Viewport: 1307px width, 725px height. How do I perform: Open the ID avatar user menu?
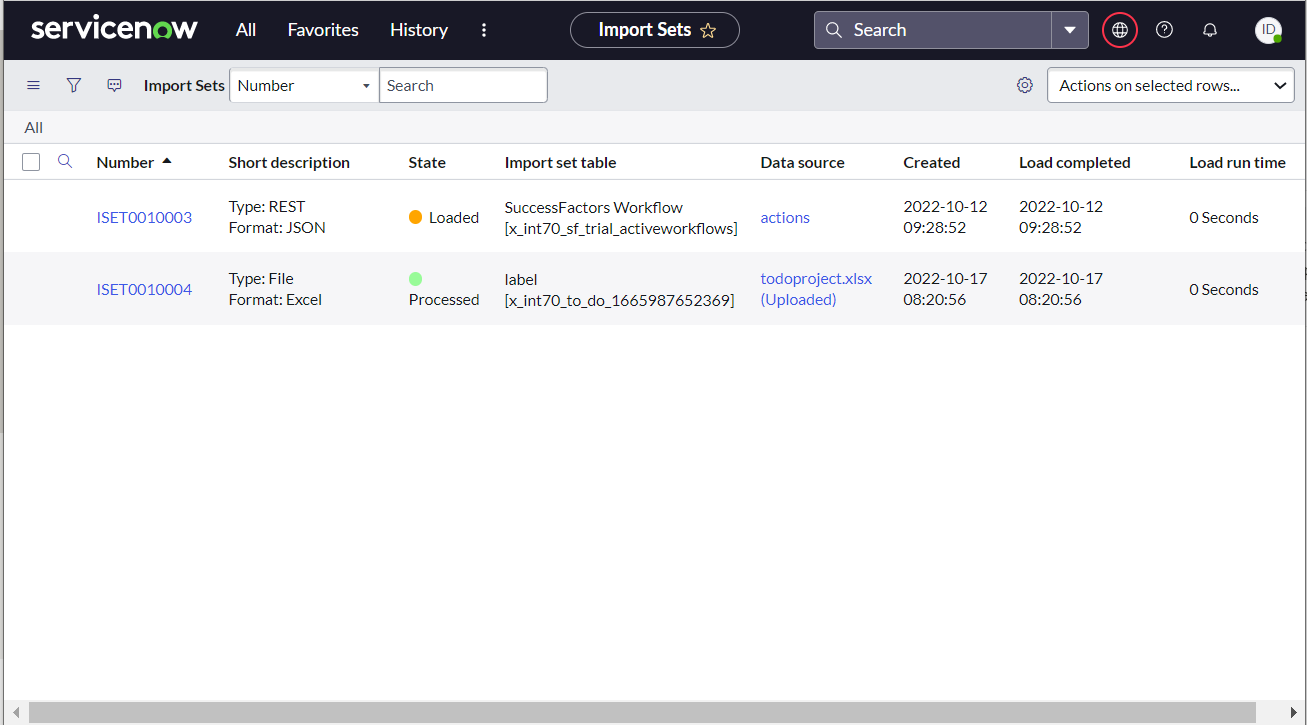point(1268,29)
